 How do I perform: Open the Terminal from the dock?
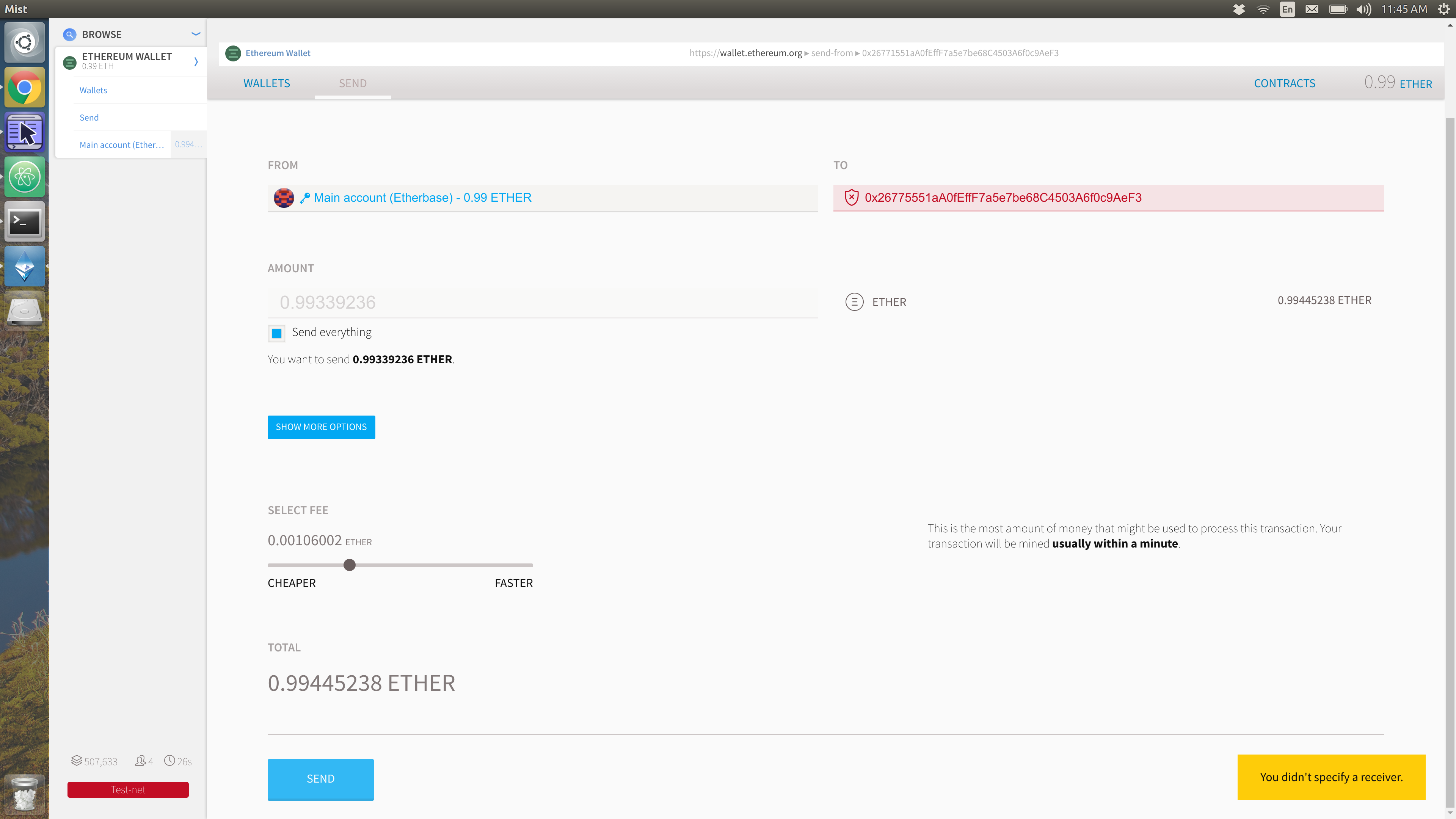click(24, 221)
